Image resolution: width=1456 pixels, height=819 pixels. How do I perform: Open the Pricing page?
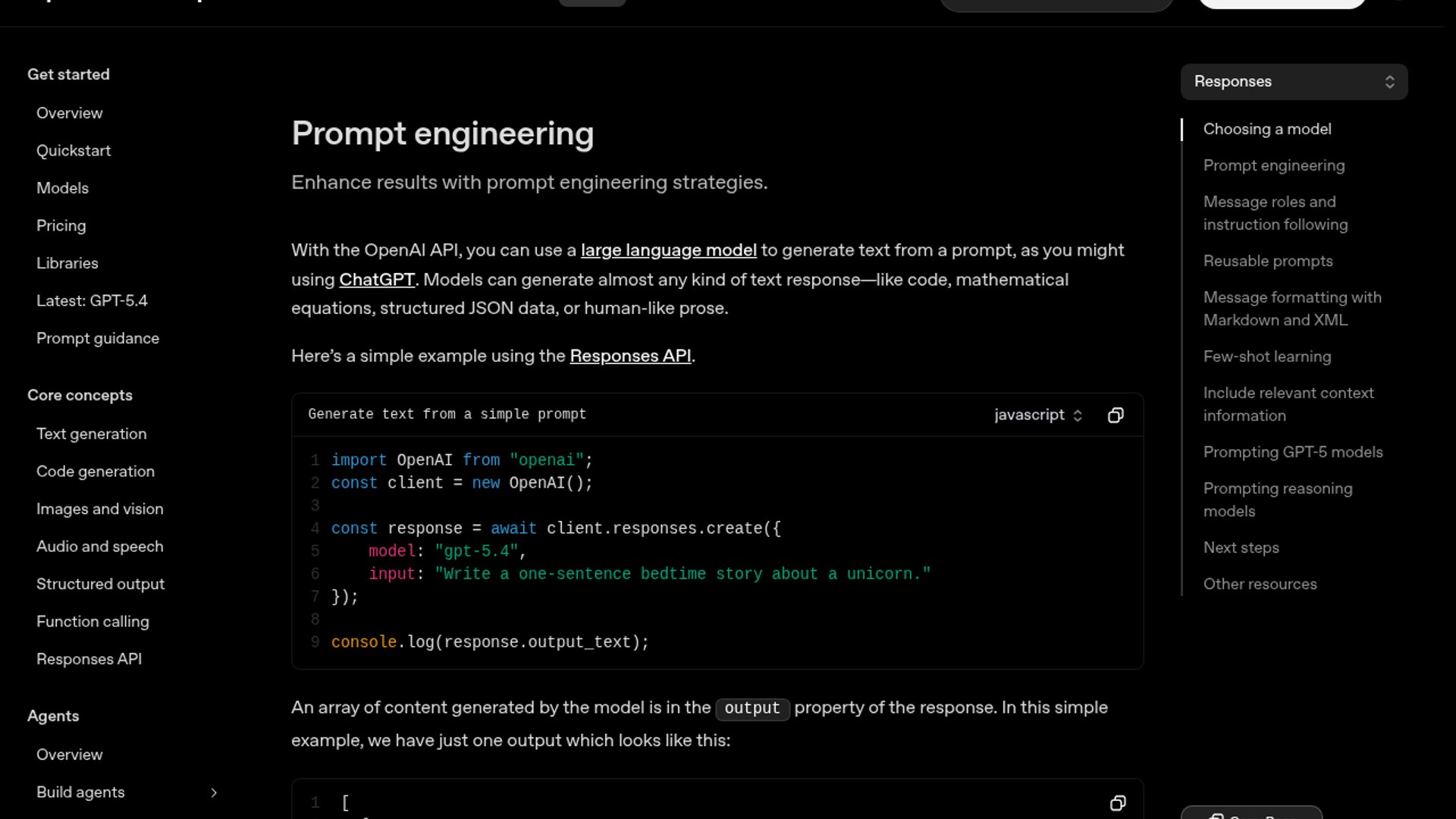(61, 226)
